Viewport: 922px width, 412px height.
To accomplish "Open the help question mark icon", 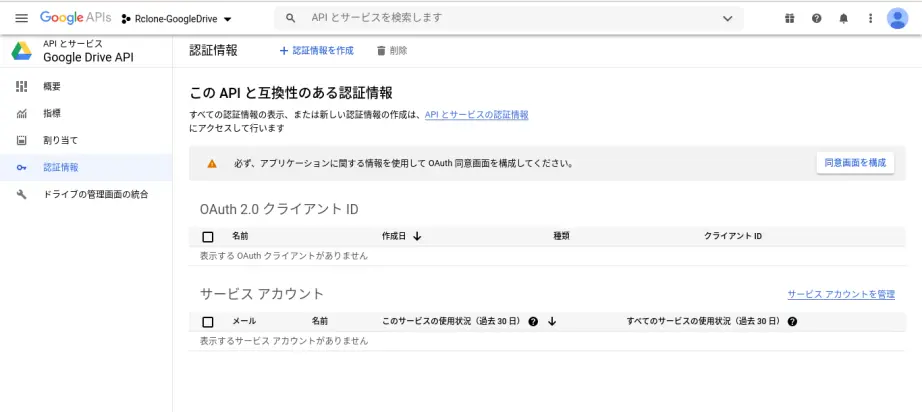I will [816, 18].
